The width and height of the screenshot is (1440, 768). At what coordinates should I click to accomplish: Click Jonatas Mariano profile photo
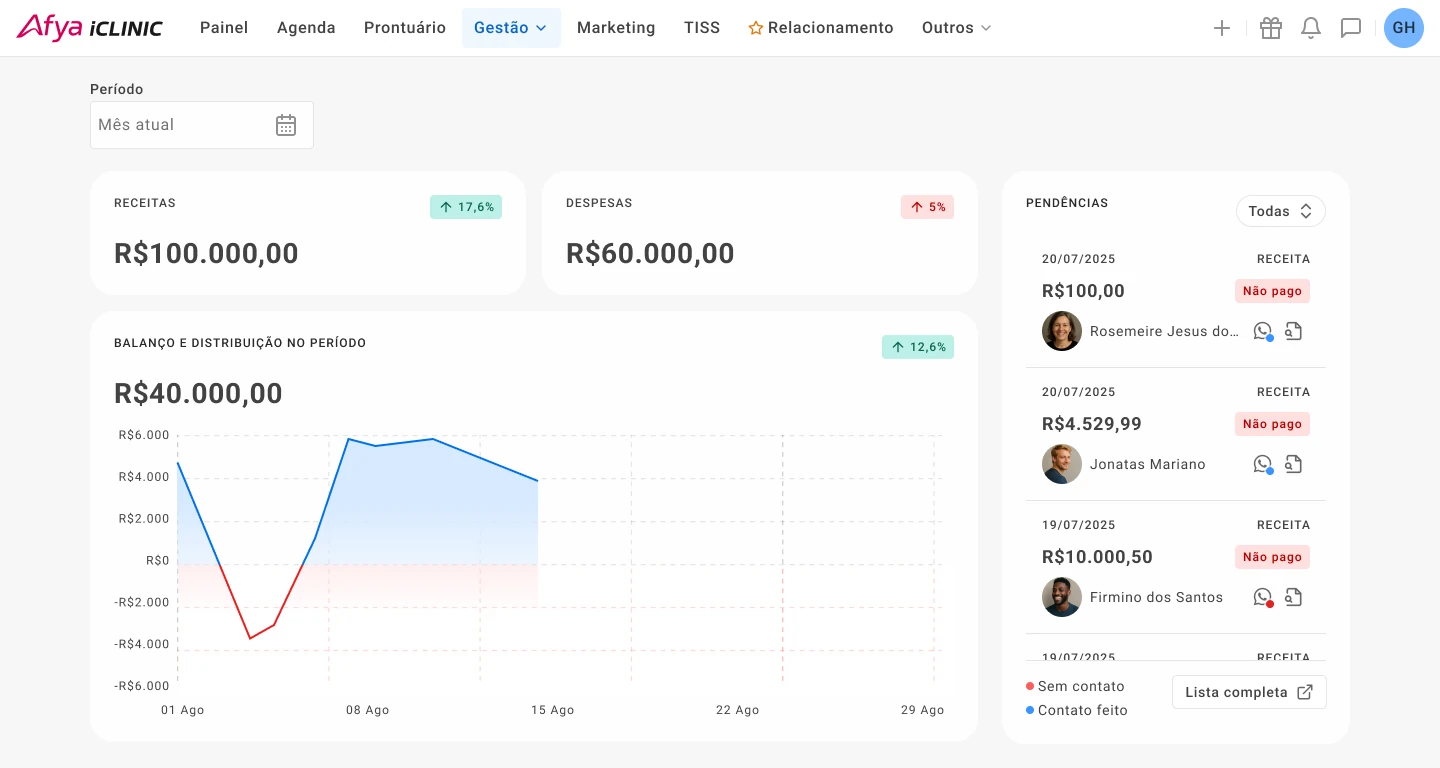tap(1062, 464)
